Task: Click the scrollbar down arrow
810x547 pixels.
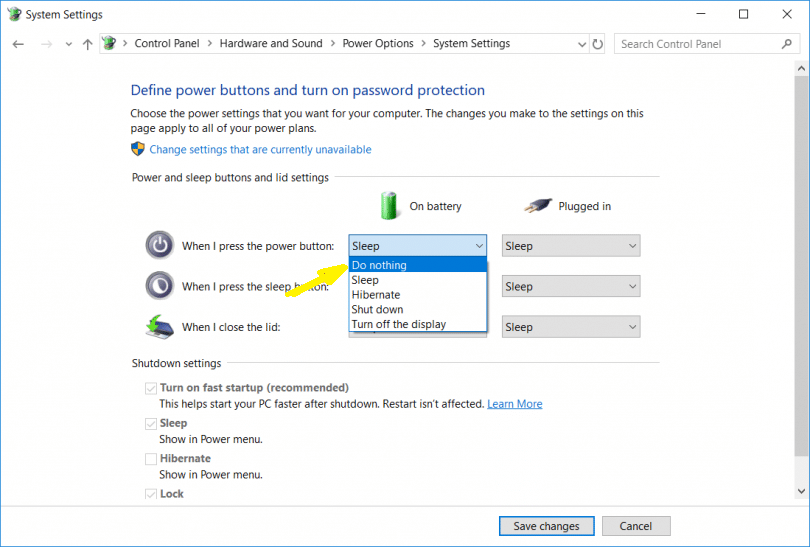Action: coord(801,491)
